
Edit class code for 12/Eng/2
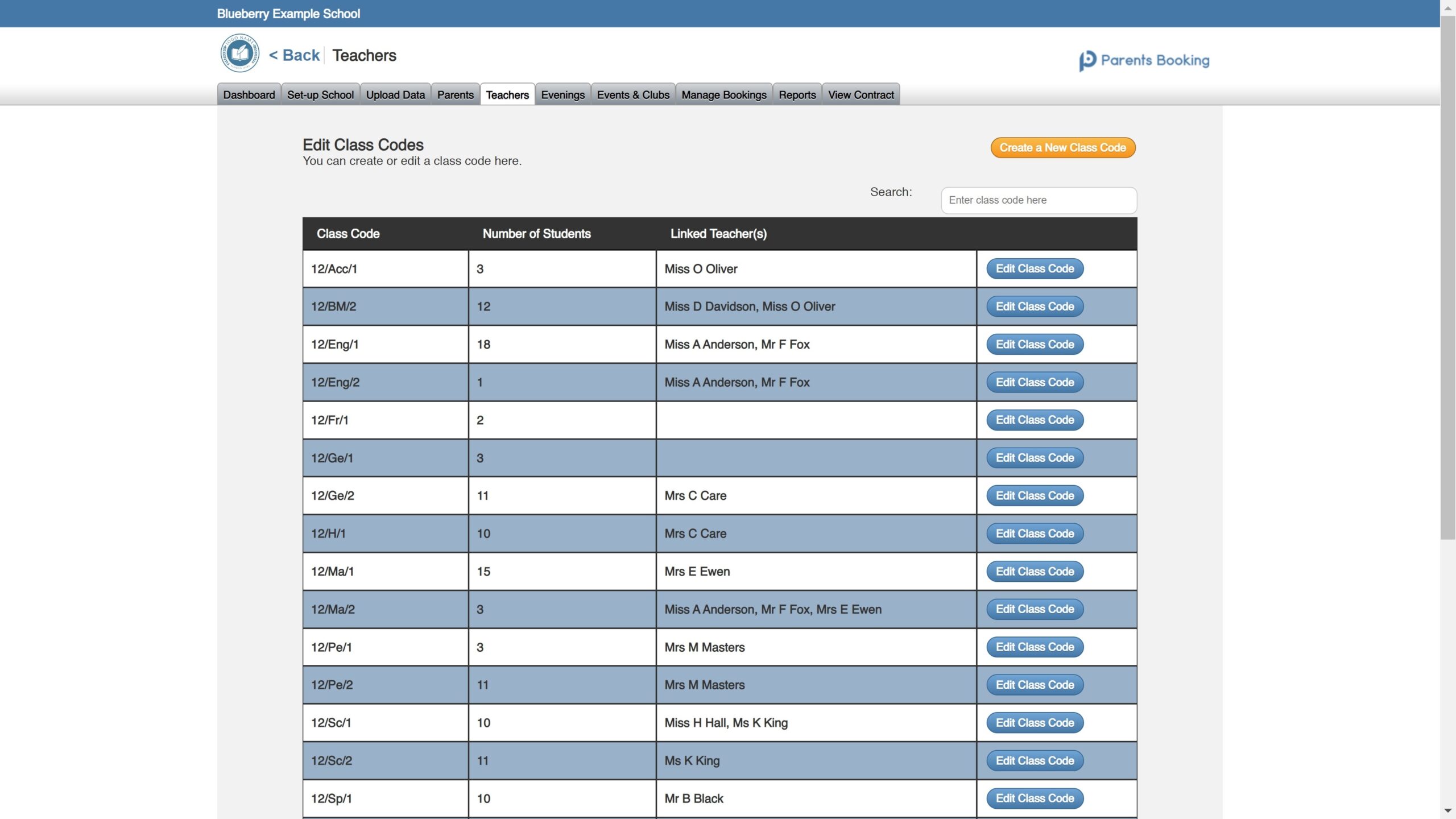1035,382
